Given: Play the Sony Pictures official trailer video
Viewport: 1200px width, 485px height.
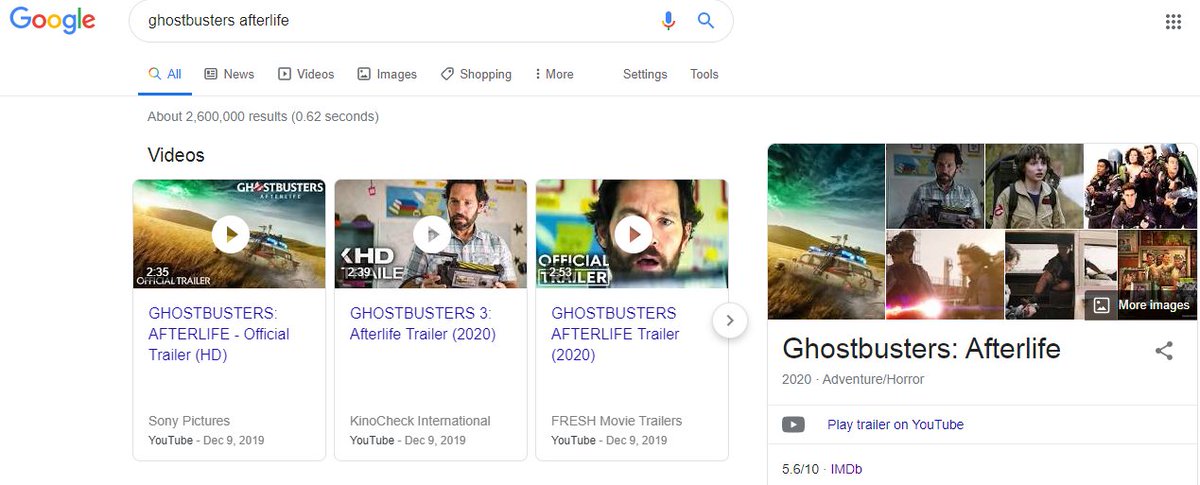Looking at the screenshot, I should (230, 234).
